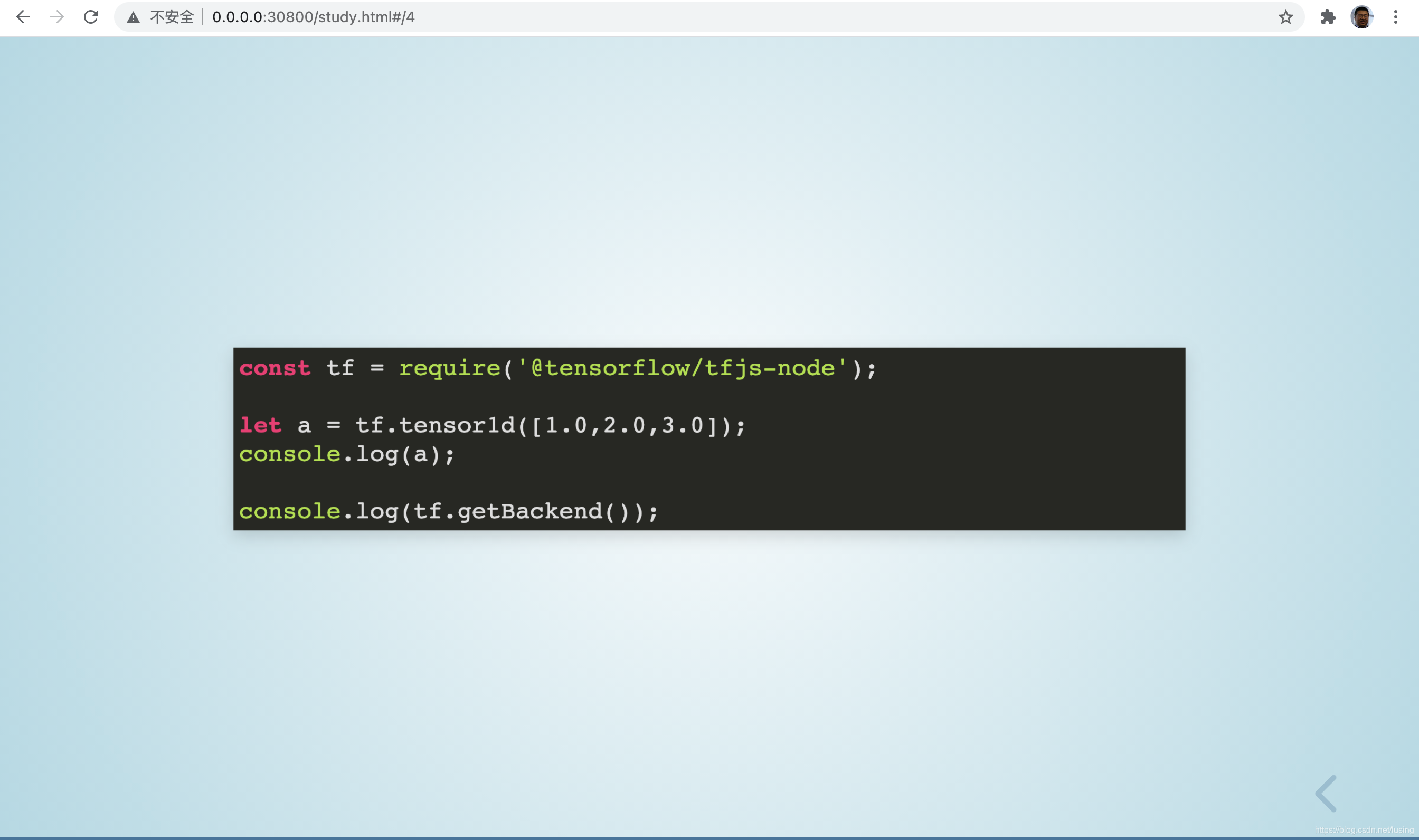1419x840 pixels.
Task: Open the user profile avatar
Action: (1361, 17)
